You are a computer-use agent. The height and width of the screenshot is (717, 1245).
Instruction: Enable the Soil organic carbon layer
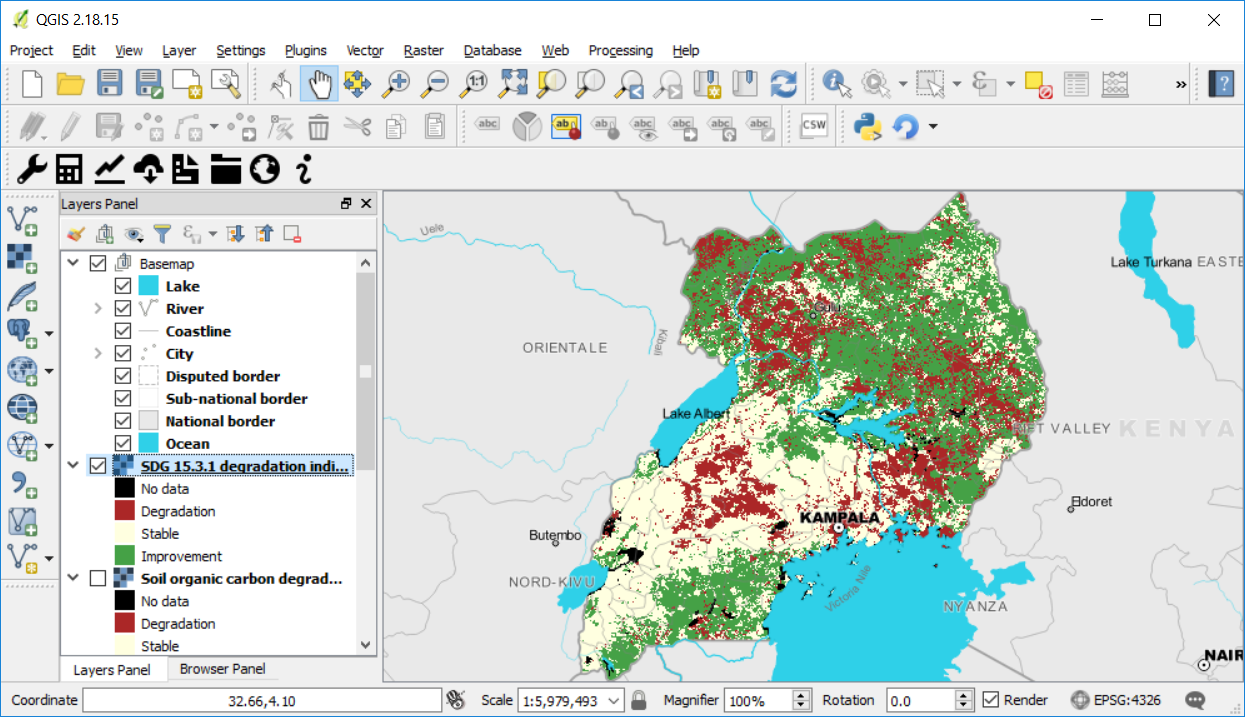[97, 579]
